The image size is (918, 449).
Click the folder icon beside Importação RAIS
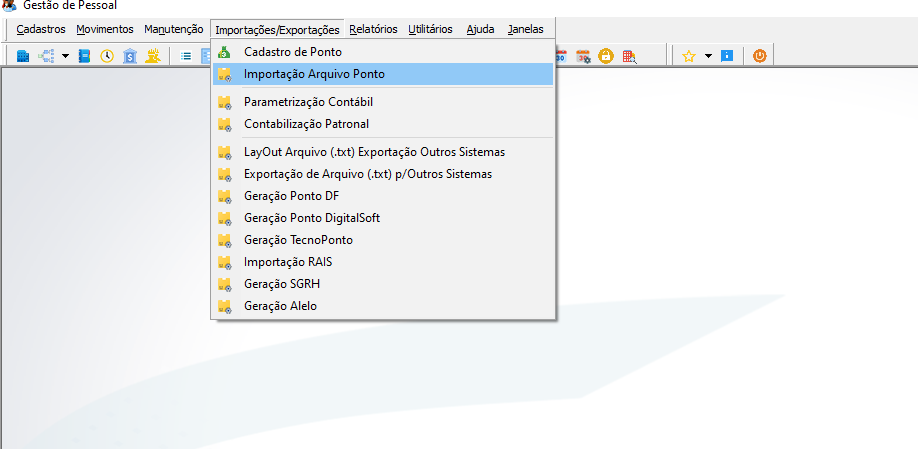click(x=224, y=262)
